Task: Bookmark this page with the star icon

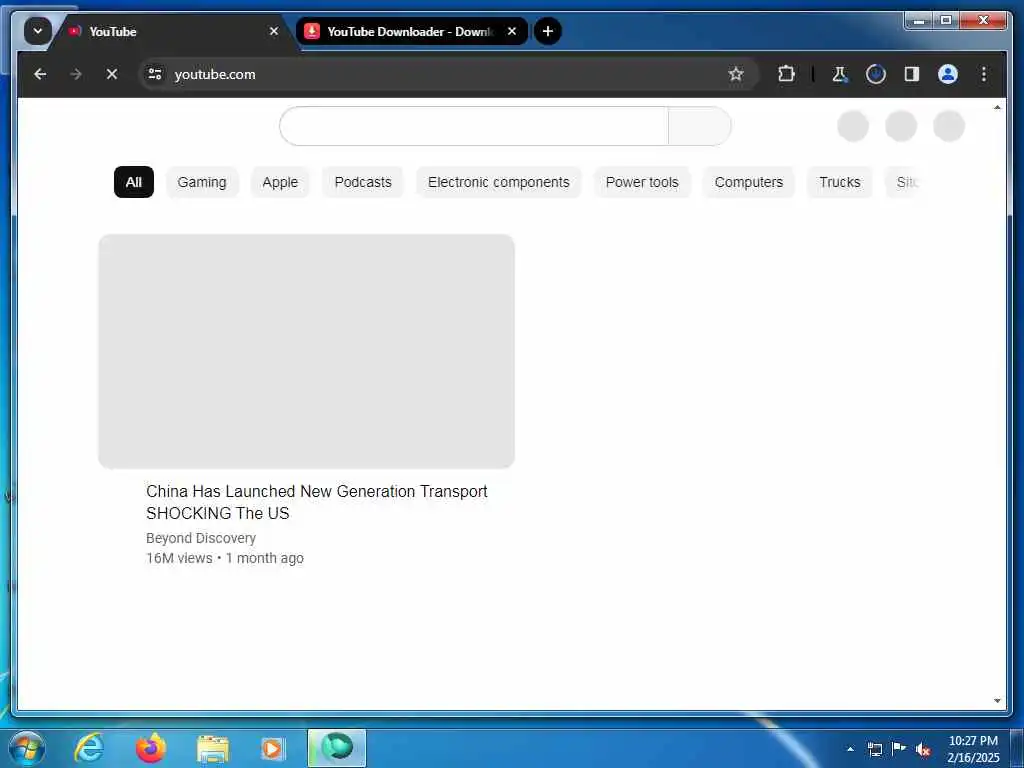Action: click(736, 74)
